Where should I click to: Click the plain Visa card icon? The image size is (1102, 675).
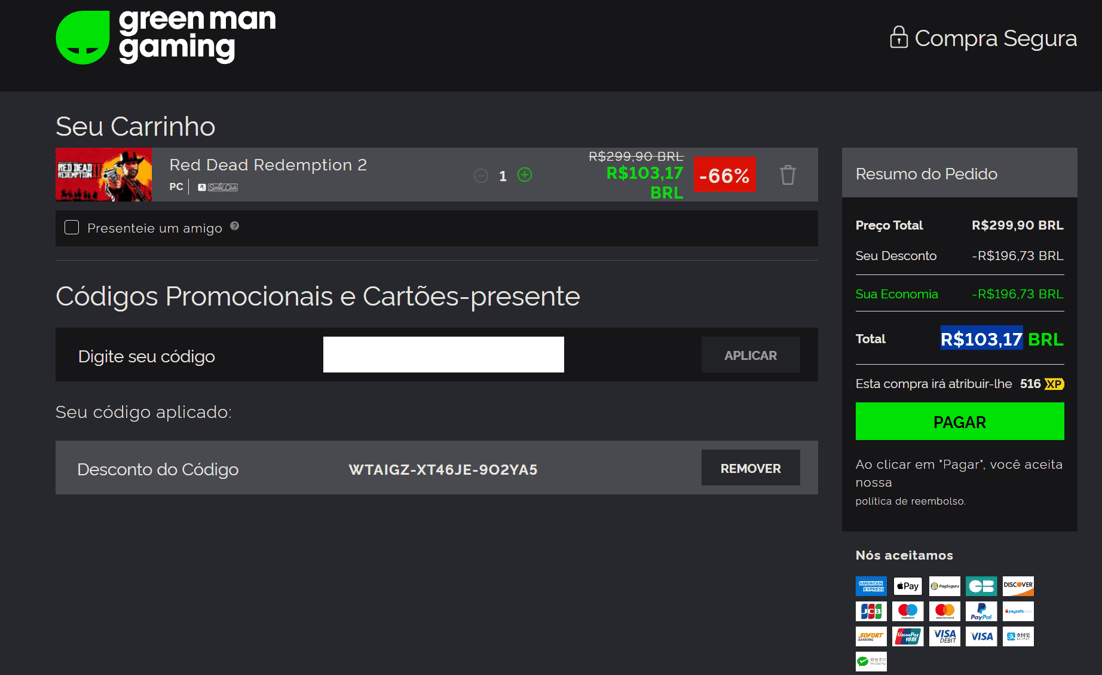(981, 636)
